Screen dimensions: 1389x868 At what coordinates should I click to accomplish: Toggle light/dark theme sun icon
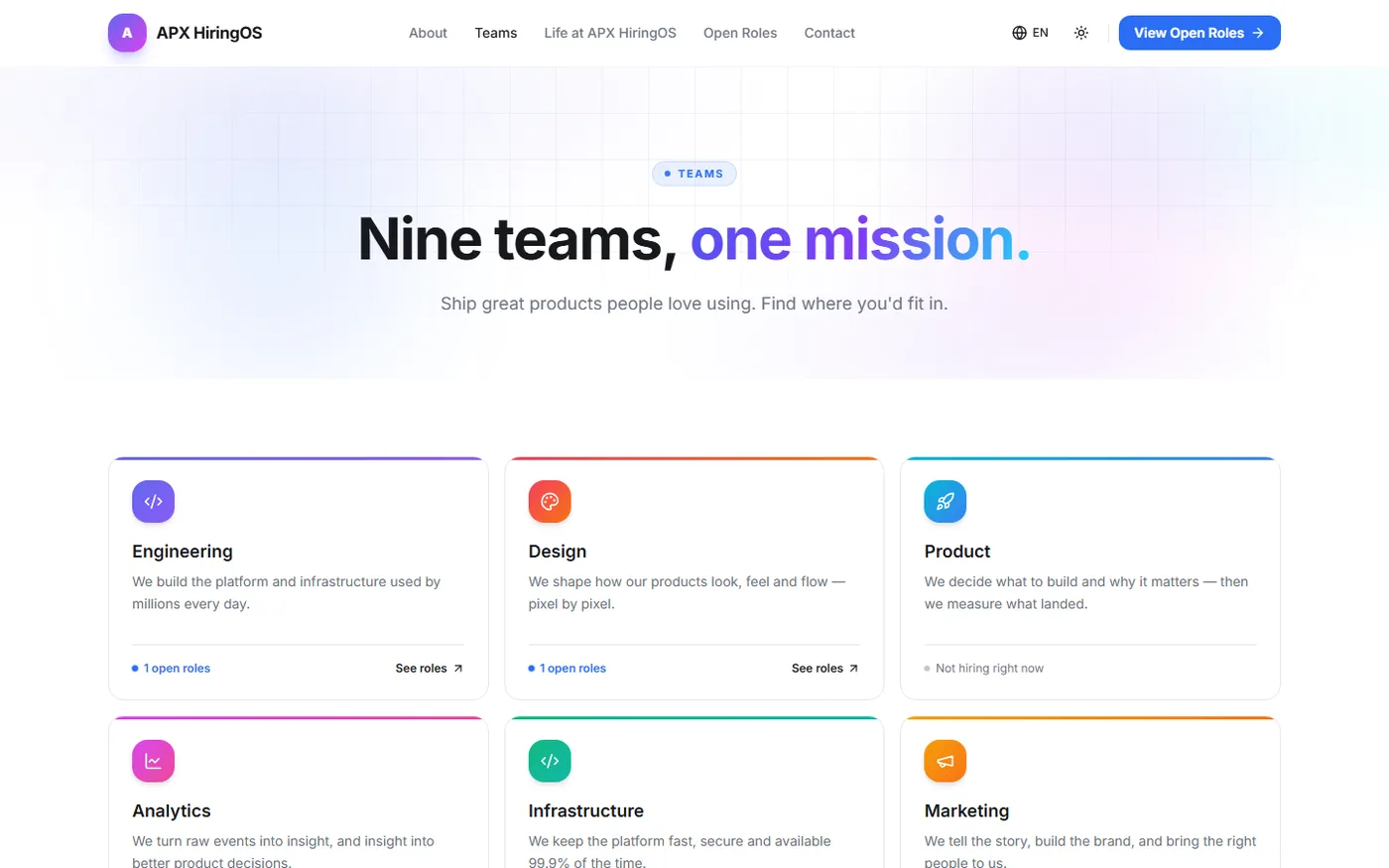point(1081,33)
